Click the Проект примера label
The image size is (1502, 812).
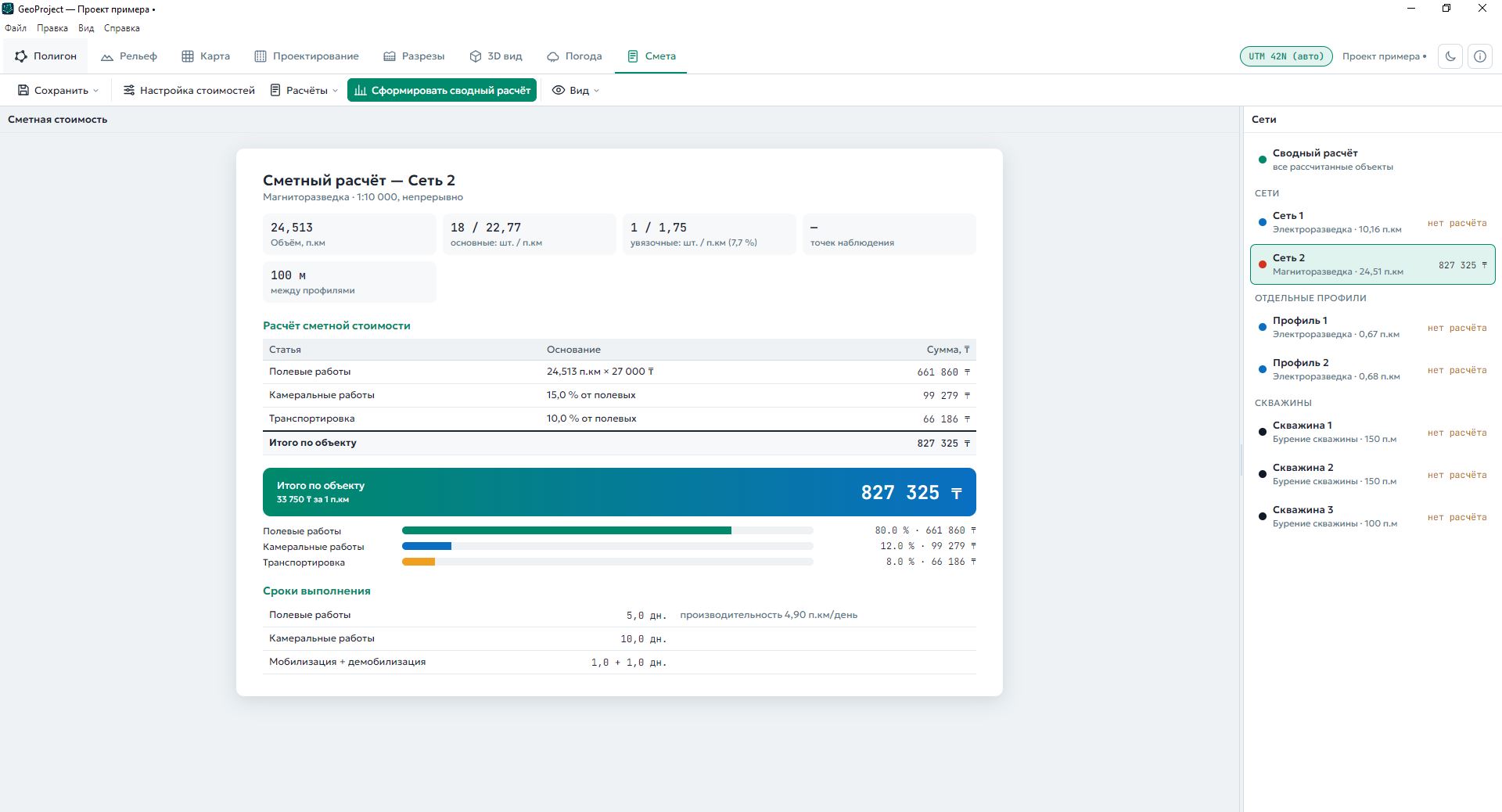coord(1384,56)
